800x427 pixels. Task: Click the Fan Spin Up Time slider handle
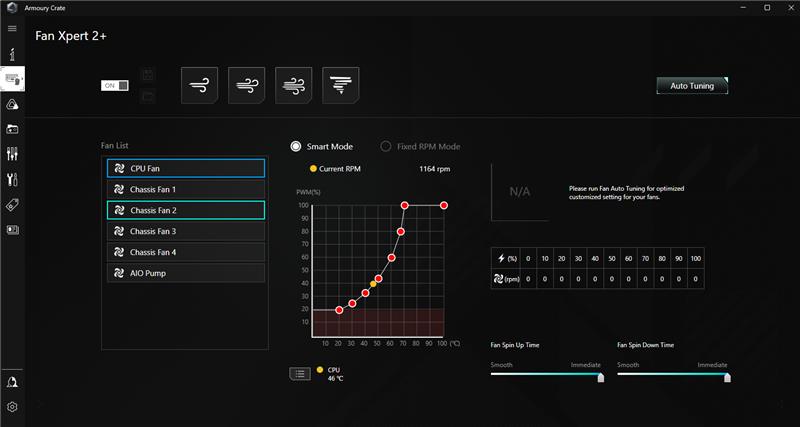click(x=601, y=378)
